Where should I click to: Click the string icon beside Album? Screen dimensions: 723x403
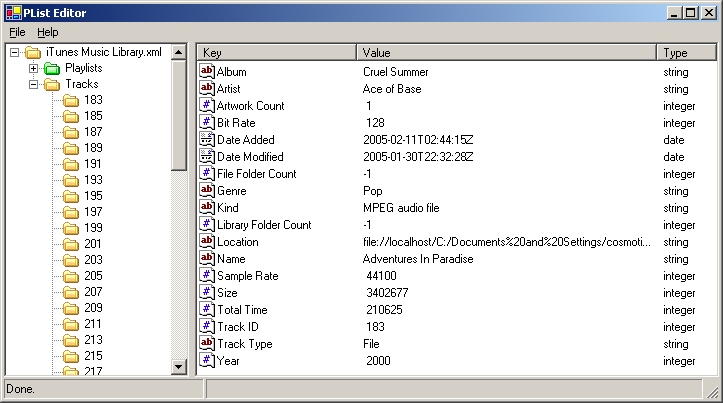point(208,72)
